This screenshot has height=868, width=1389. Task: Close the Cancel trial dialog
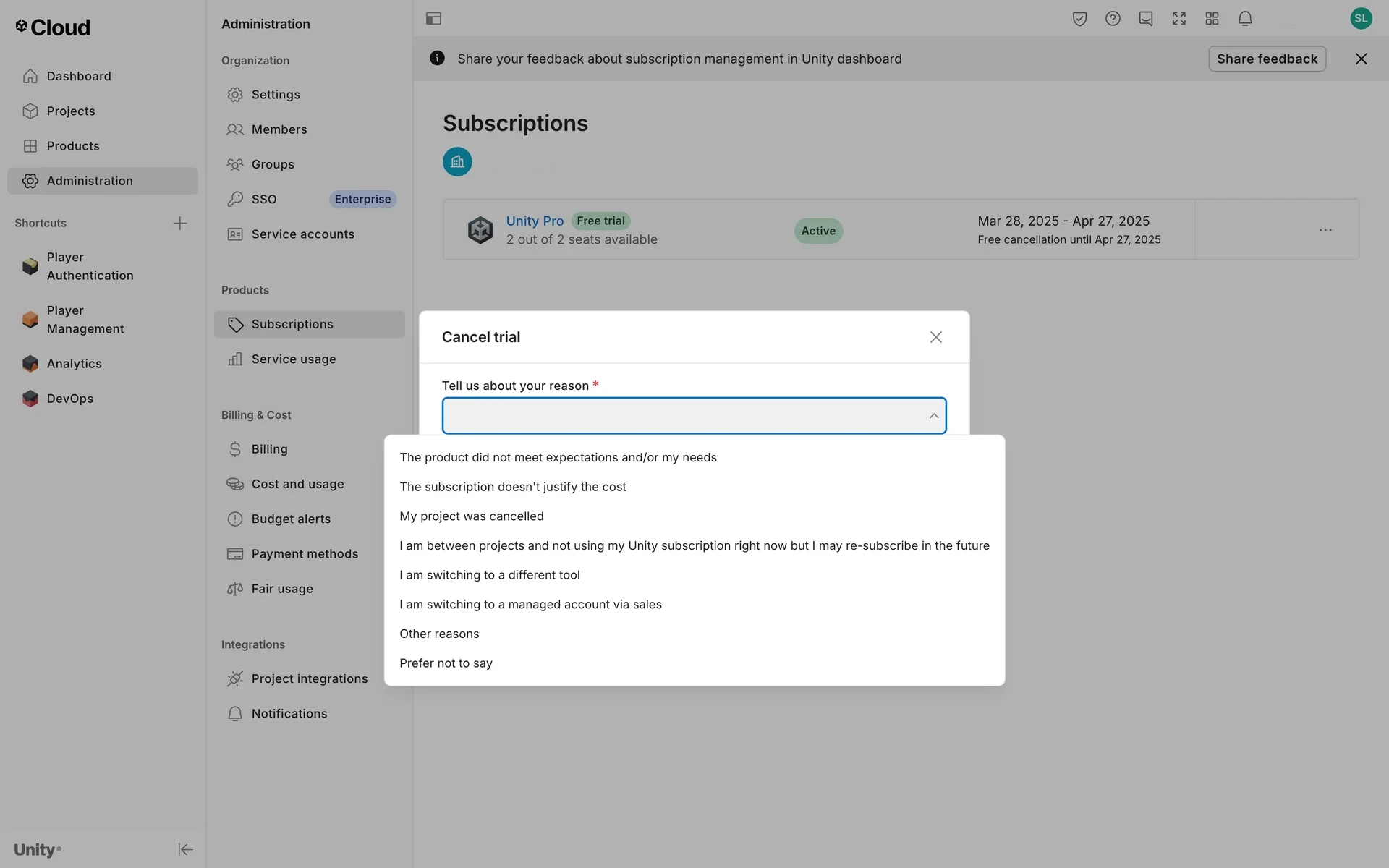[x=935, y=337]
